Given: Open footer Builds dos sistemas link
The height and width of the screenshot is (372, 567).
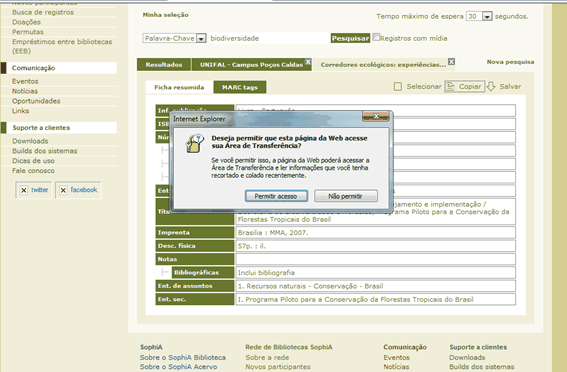Looking at the screenshot, I should tap(482, 367).
